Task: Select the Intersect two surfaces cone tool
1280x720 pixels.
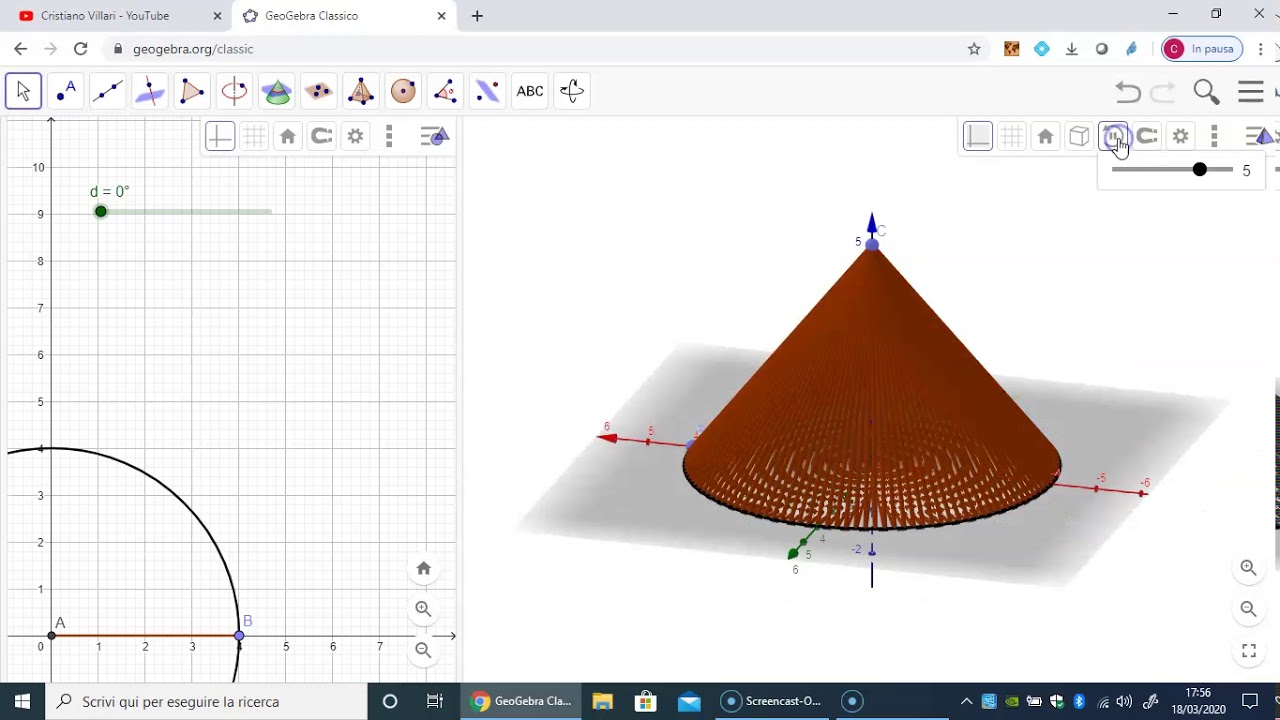Action: click(x=277, y=91)
